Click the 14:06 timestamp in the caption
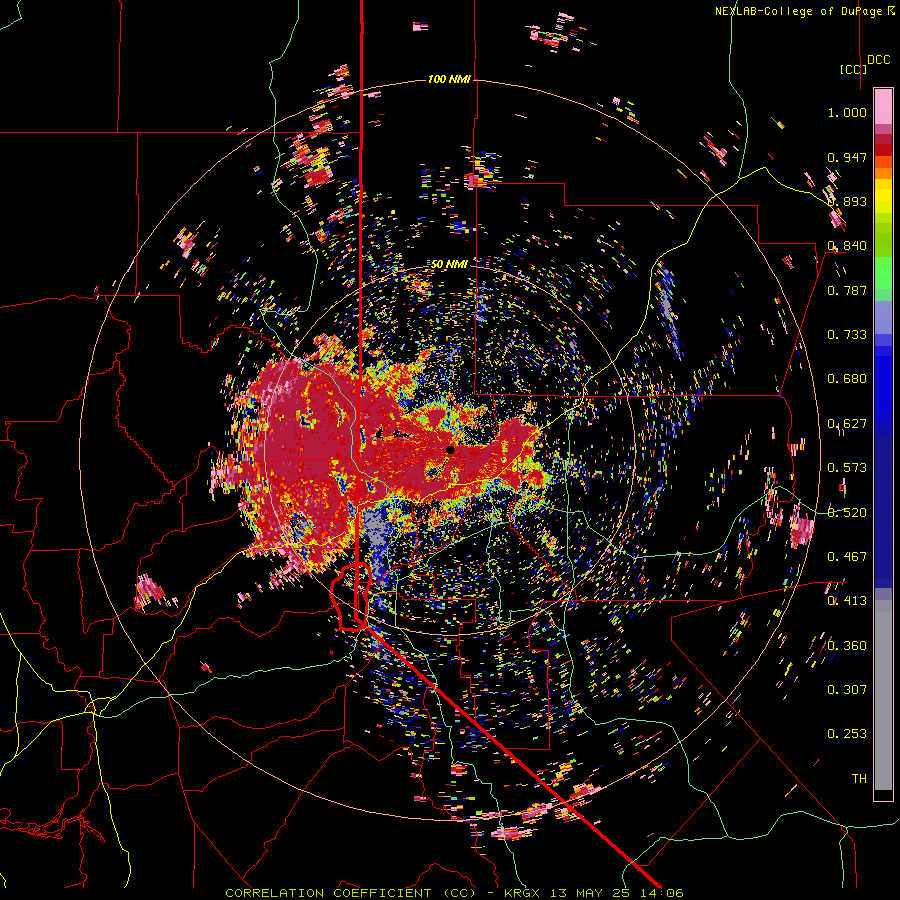 [x=664, y=893]
